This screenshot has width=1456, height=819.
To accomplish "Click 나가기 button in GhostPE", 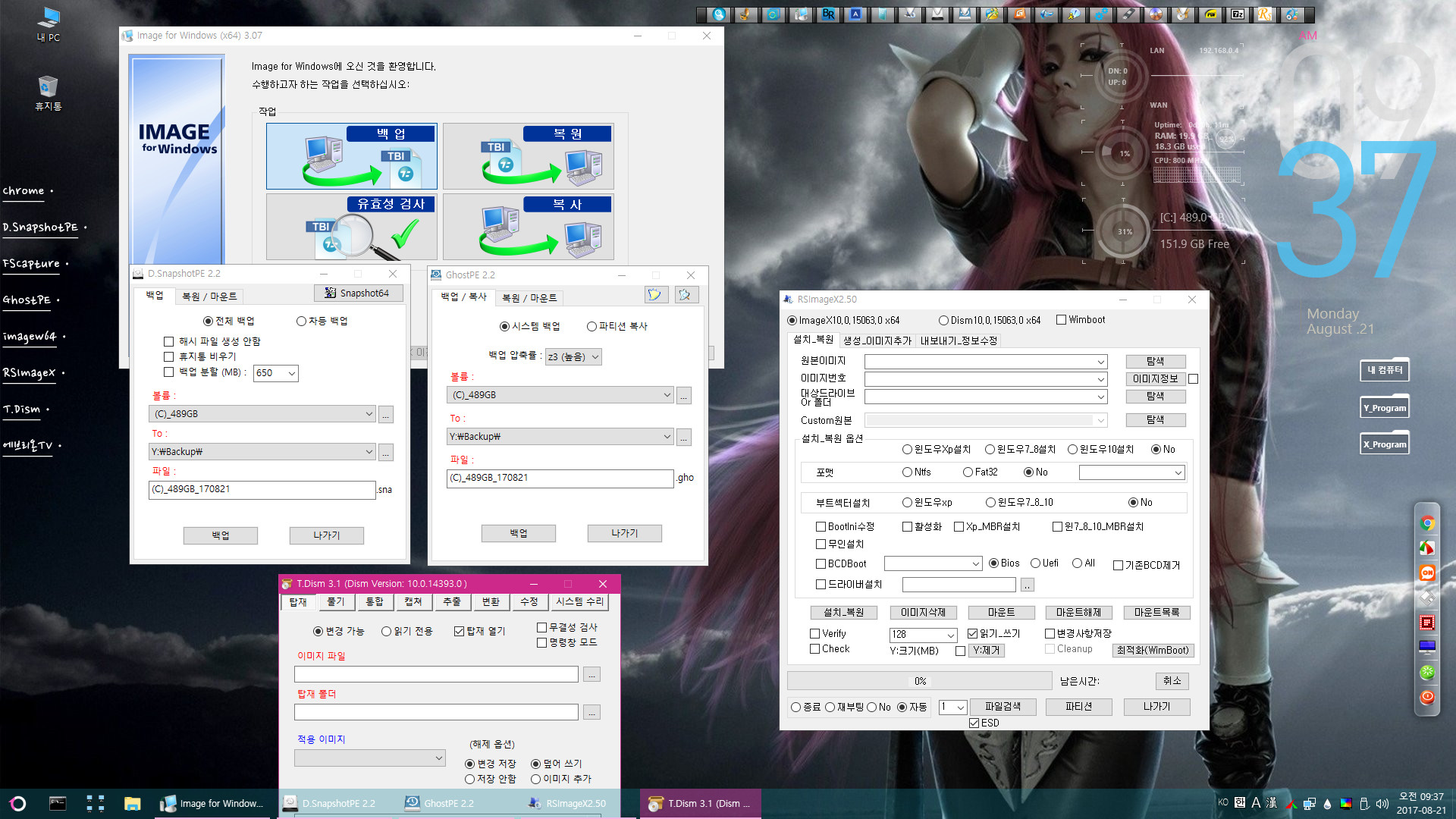I will (625, 533).
